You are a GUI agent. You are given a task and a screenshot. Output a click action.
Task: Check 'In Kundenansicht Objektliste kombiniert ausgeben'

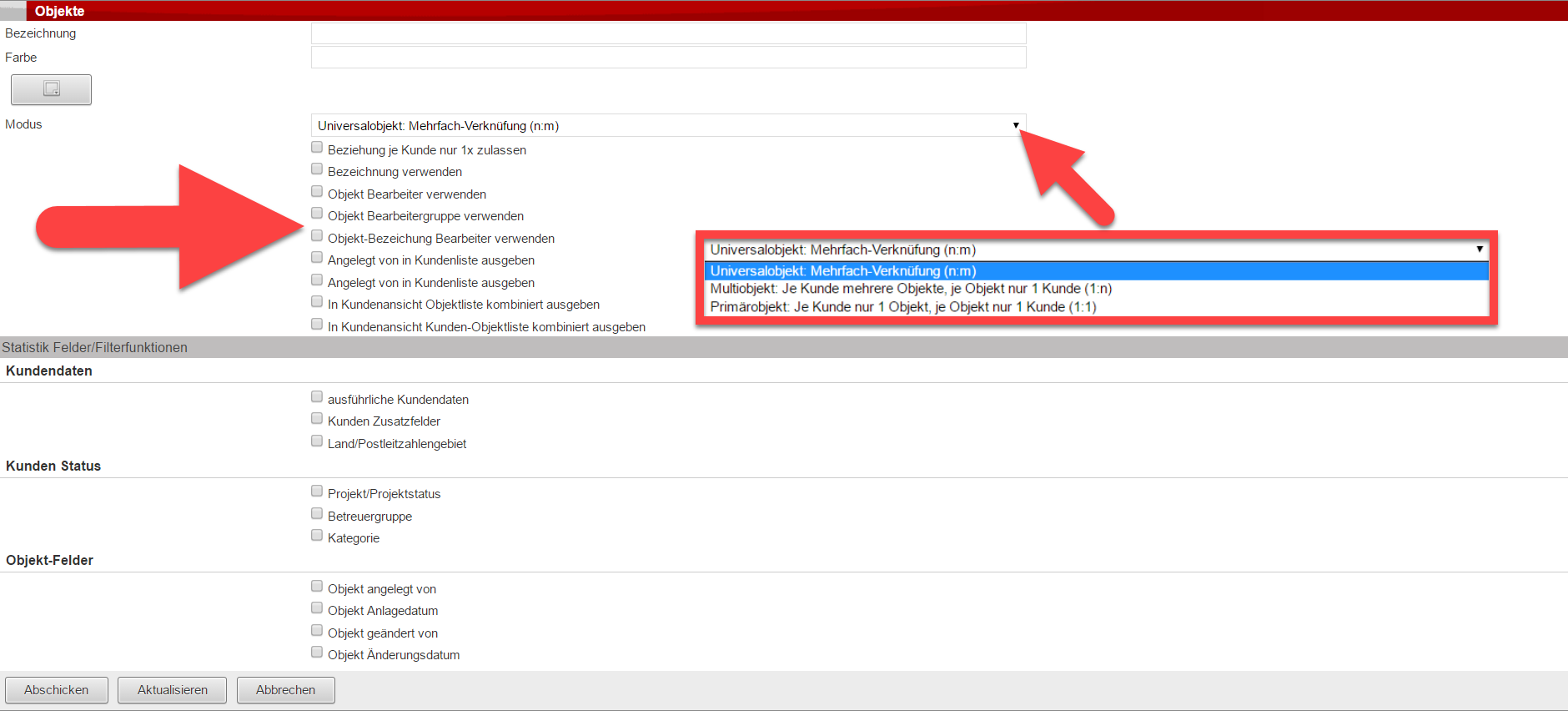pos(317,302)
